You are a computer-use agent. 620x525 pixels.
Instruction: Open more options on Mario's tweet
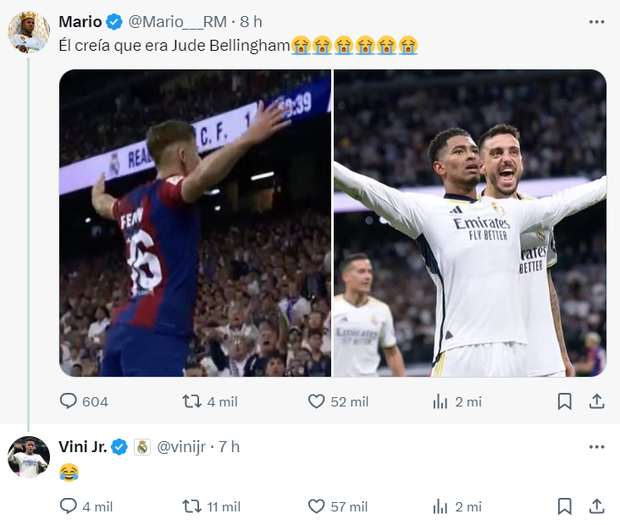point(596,21)
